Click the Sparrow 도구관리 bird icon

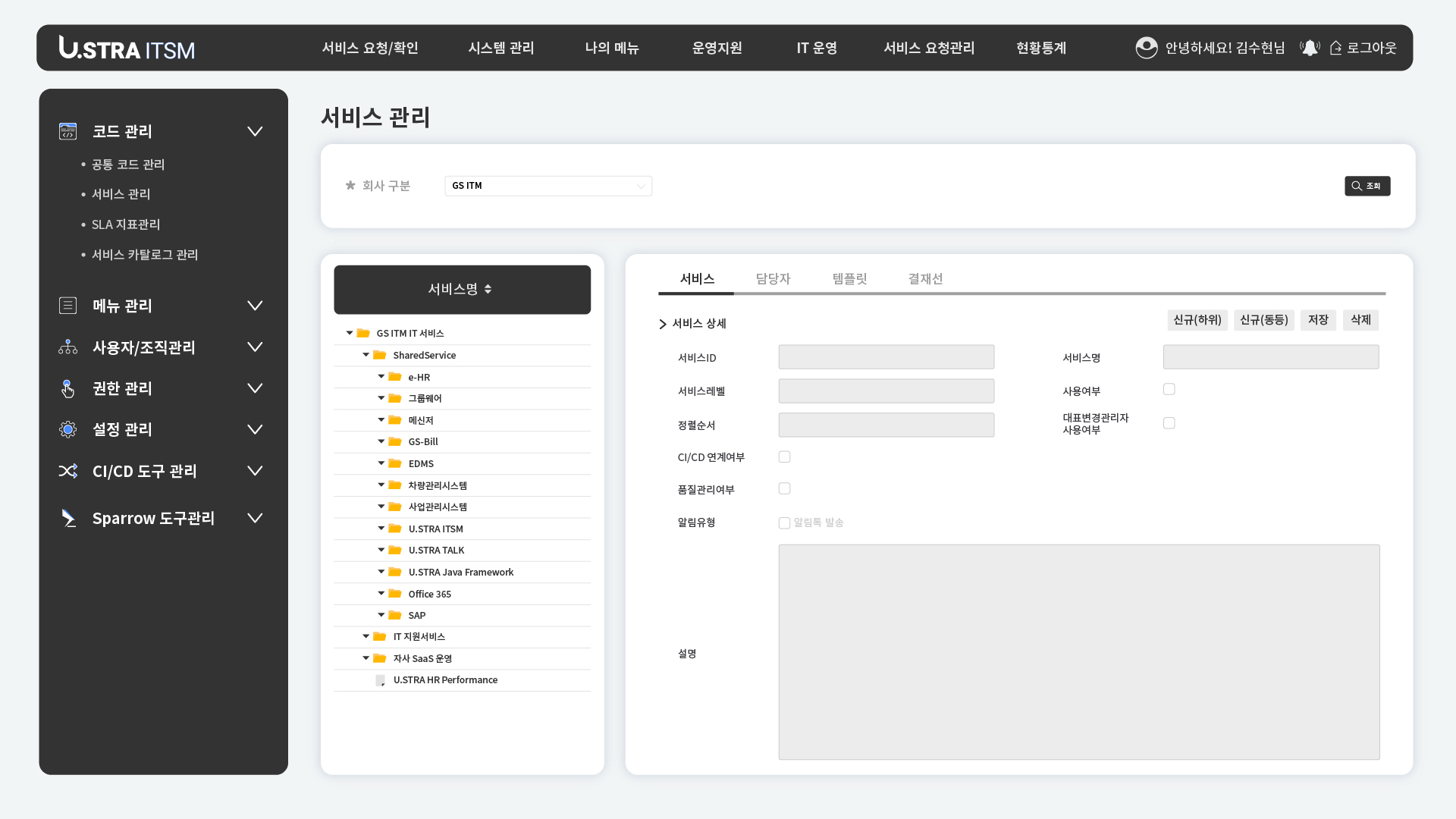click(x=68, y=518)
